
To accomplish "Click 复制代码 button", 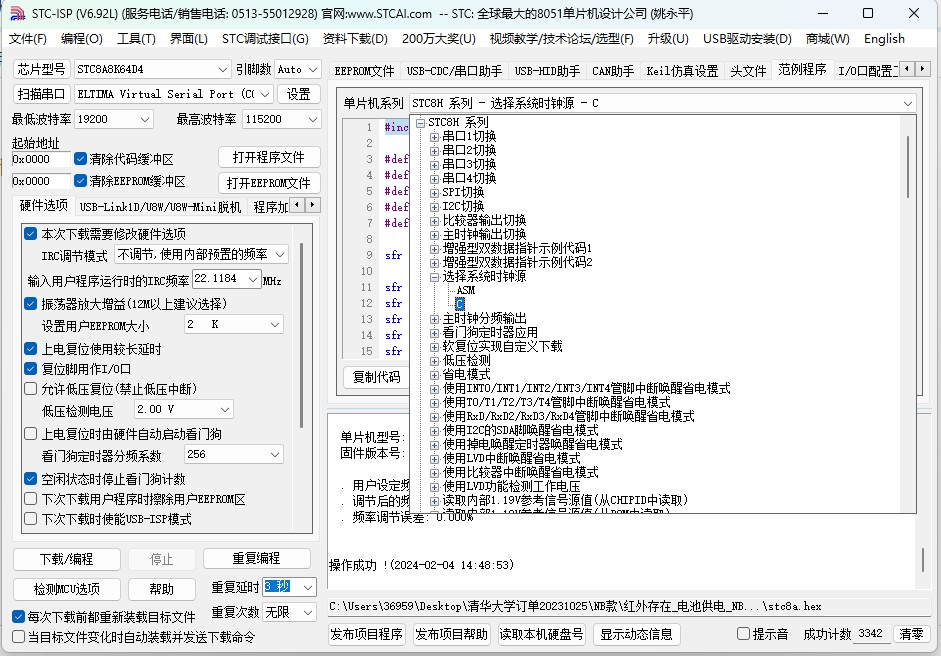I will [x=376, y=377].
